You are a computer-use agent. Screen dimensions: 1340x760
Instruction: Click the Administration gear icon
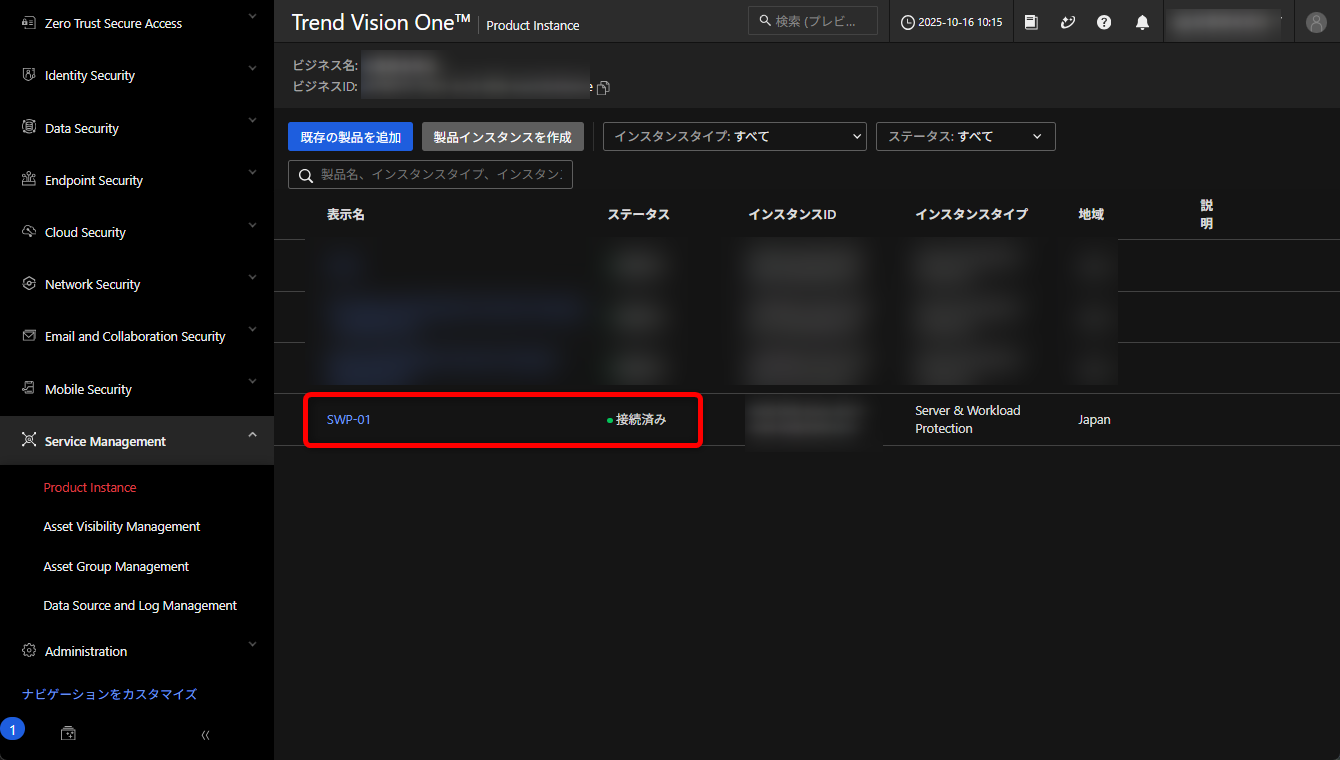29,650
